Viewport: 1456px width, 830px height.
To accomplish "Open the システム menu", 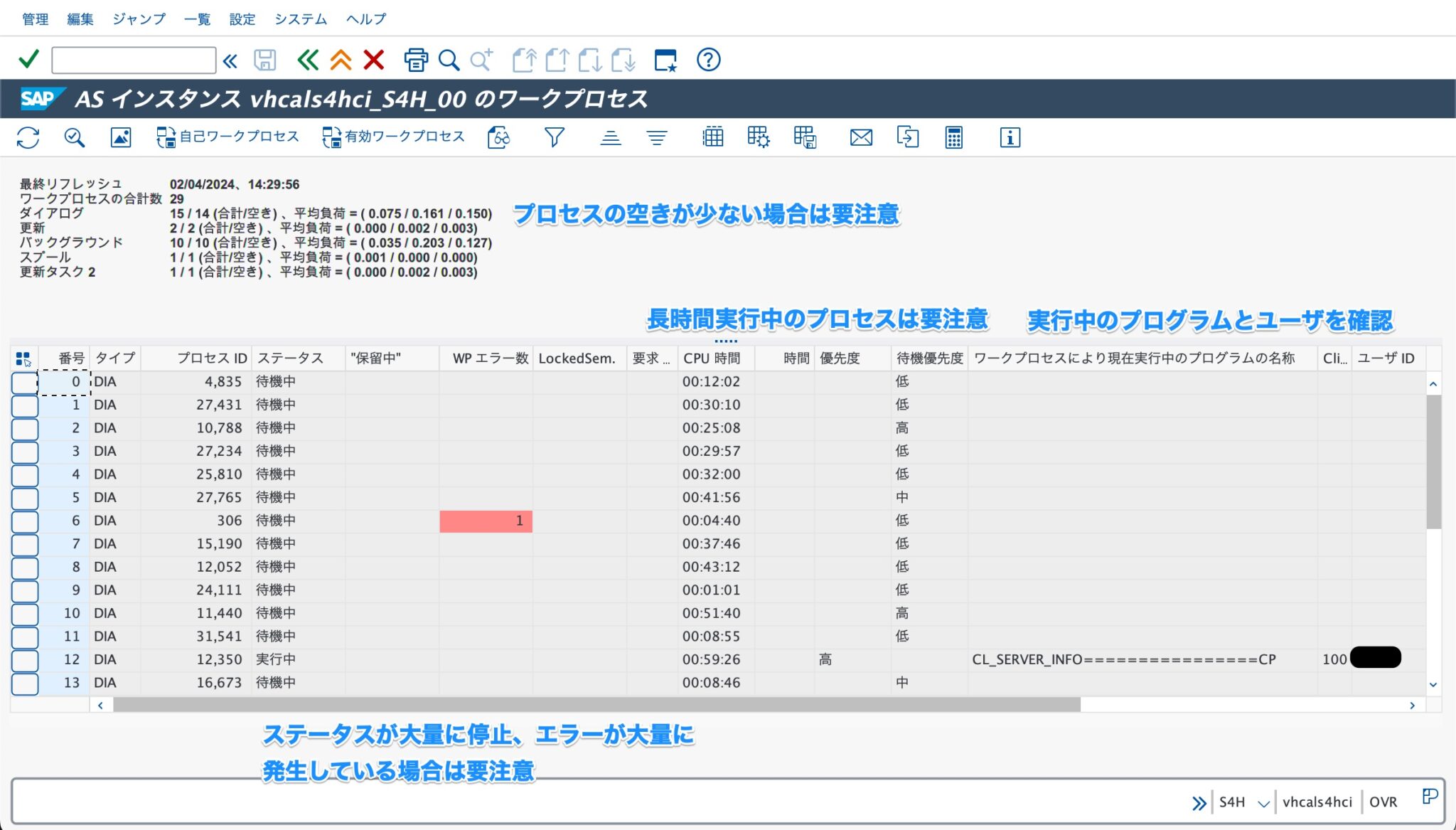I will [300, 19].
